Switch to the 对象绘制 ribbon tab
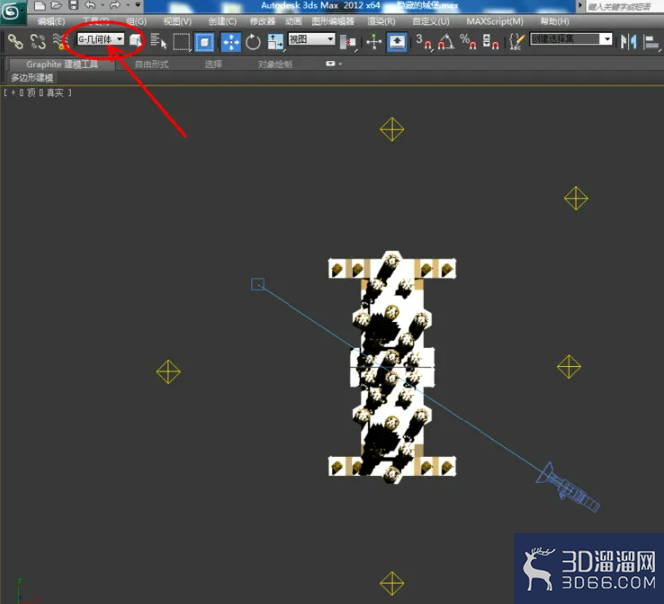664x604 pixels. 275,64
